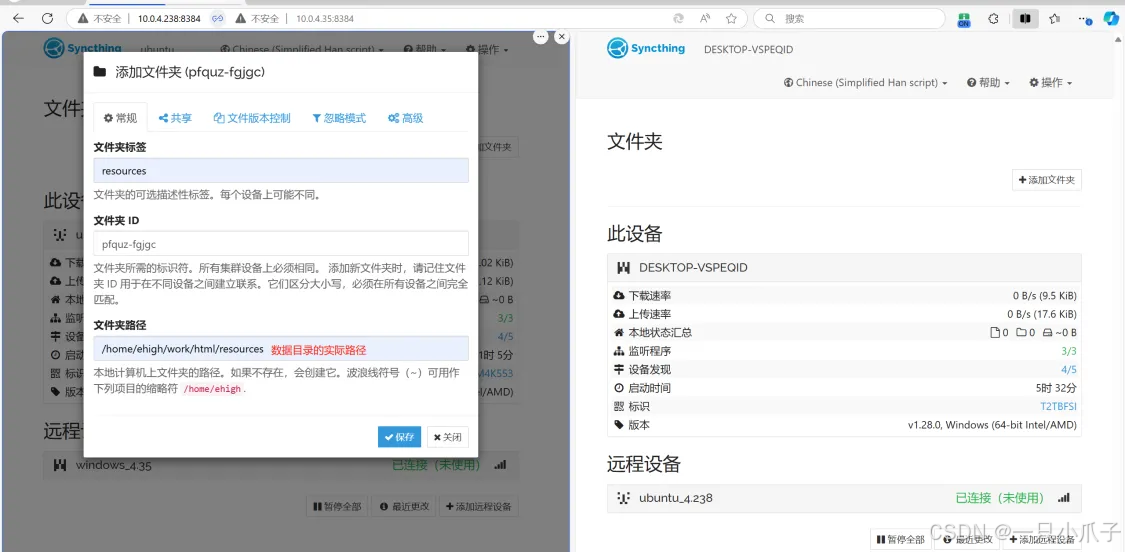This screenshot has height=552, width=1125.
Task: Add page to favorites with star icon
Action: (731, 19)
